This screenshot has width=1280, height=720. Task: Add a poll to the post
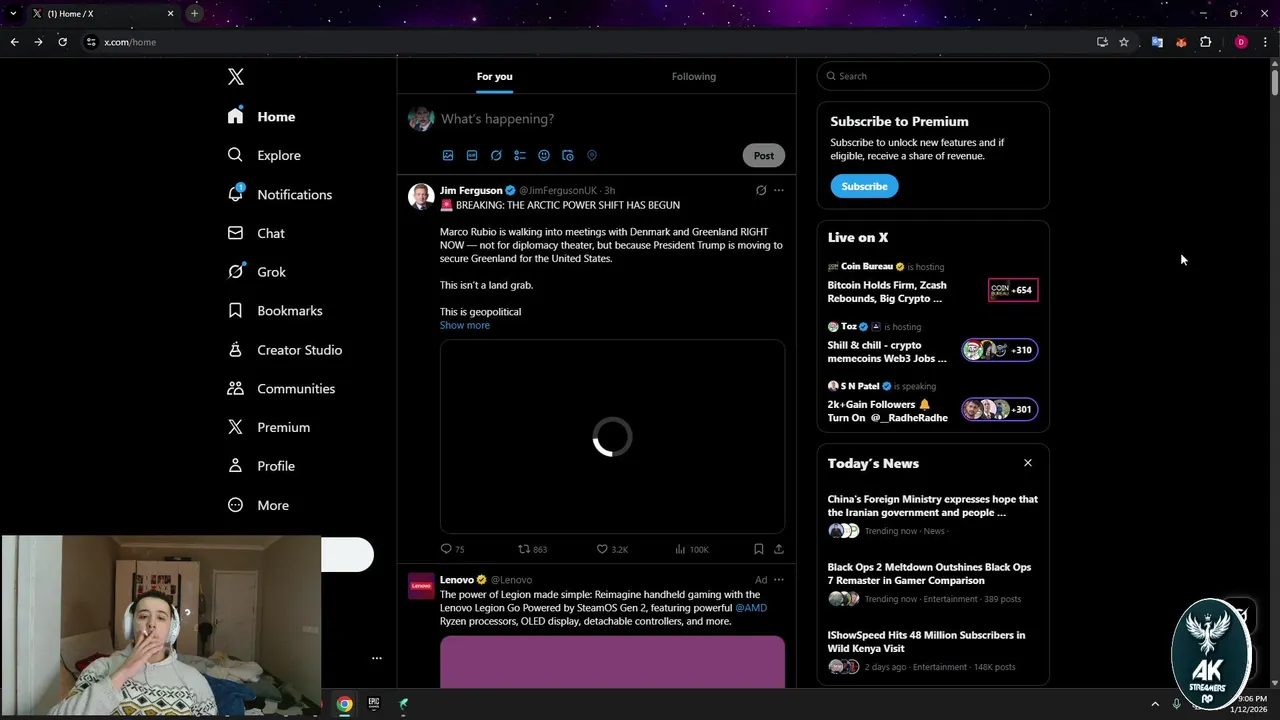(x=520, y=155)
